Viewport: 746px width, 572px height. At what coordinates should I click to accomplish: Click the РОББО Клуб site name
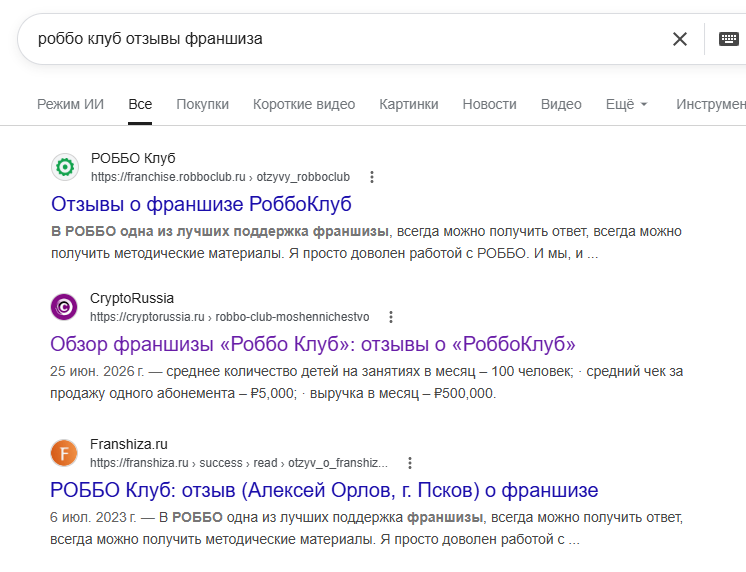tap(133, 158)
